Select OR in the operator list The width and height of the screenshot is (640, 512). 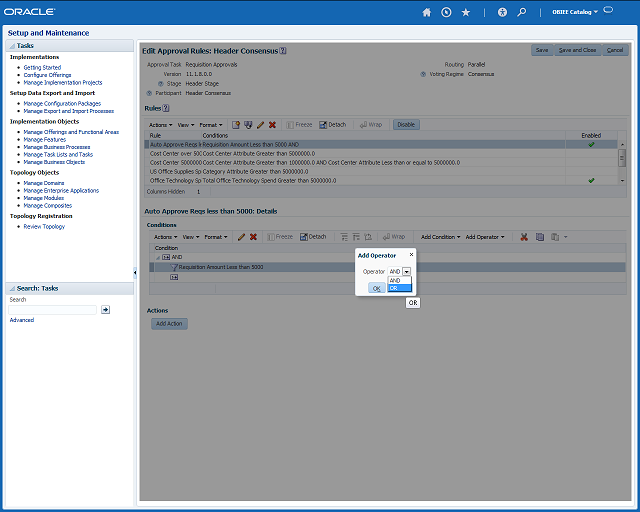point(399,288)
